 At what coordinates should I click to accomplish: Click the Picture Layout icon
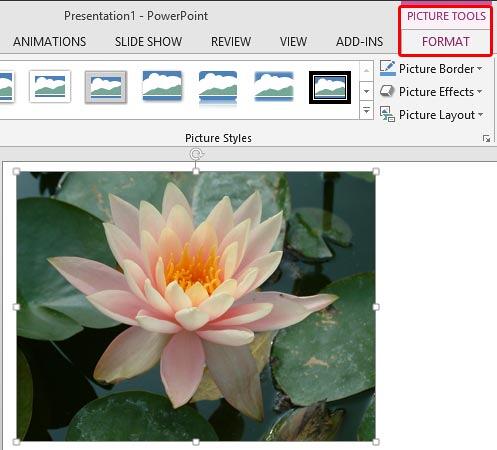click(387, 114)
